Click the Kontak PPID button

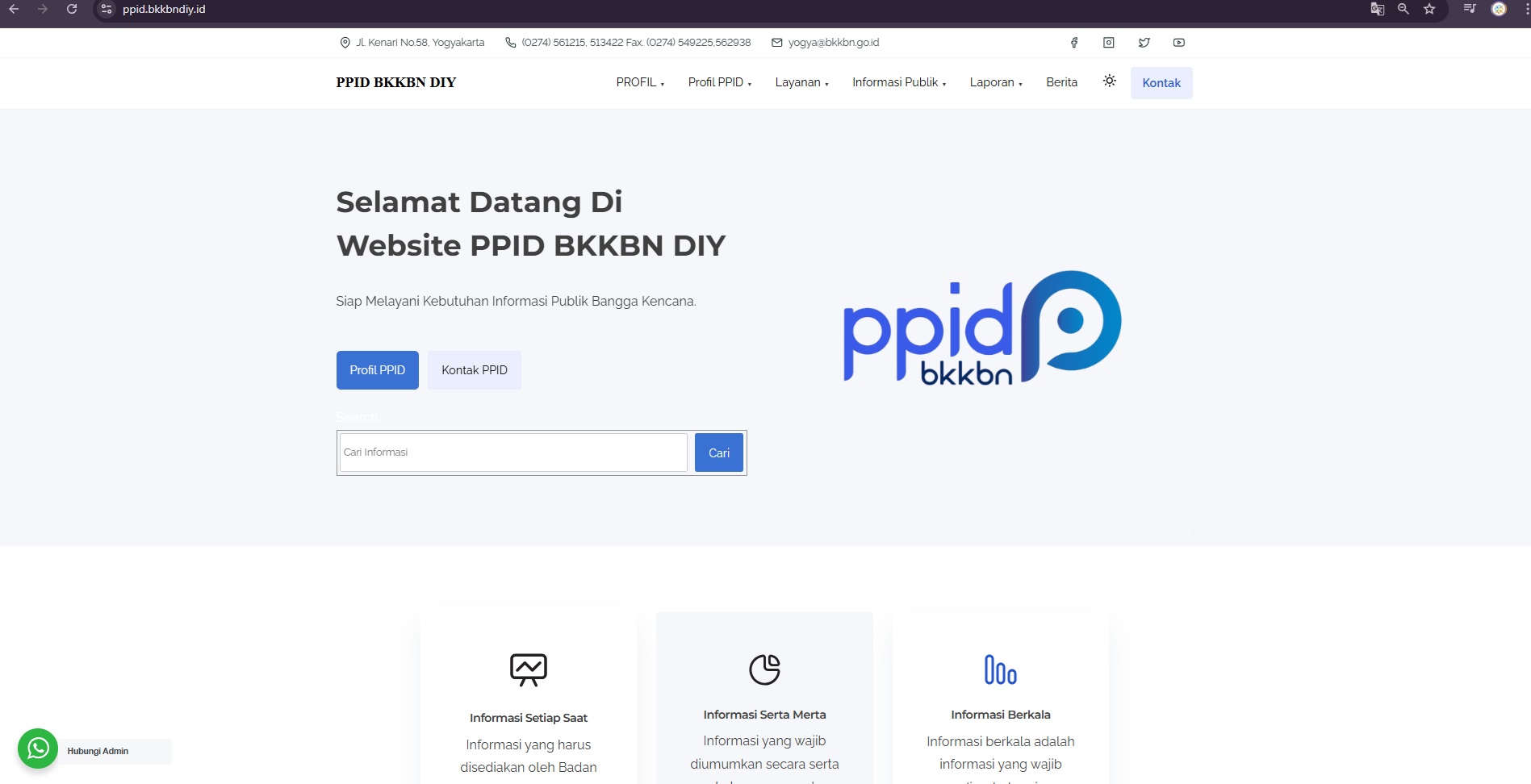point(475,370)
